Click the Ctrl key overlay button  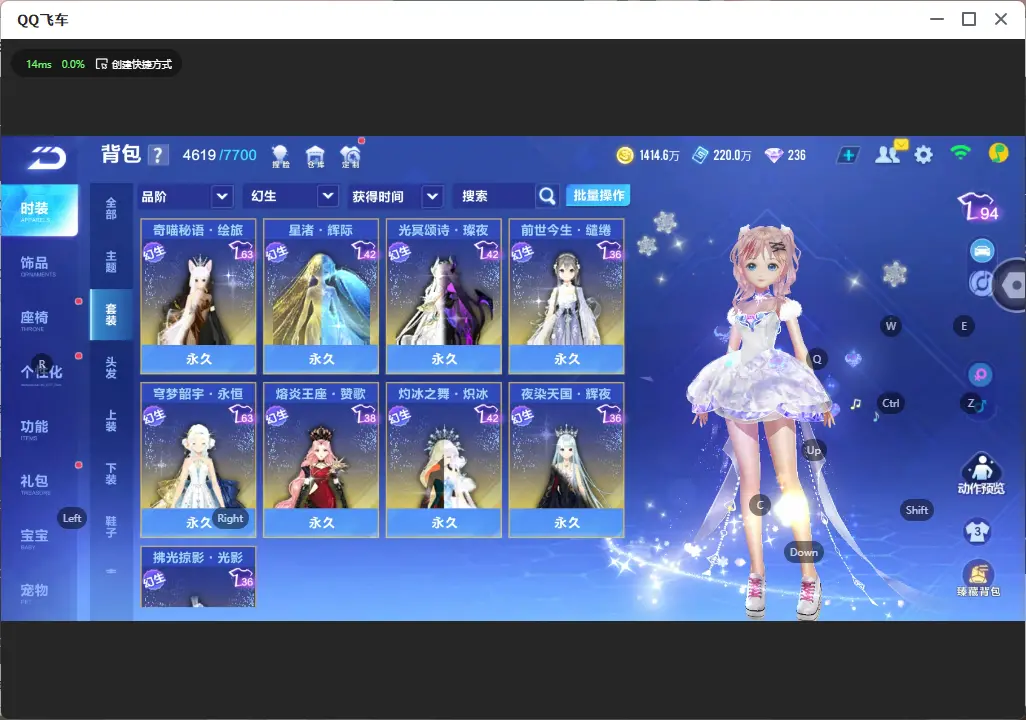point(891,403)
